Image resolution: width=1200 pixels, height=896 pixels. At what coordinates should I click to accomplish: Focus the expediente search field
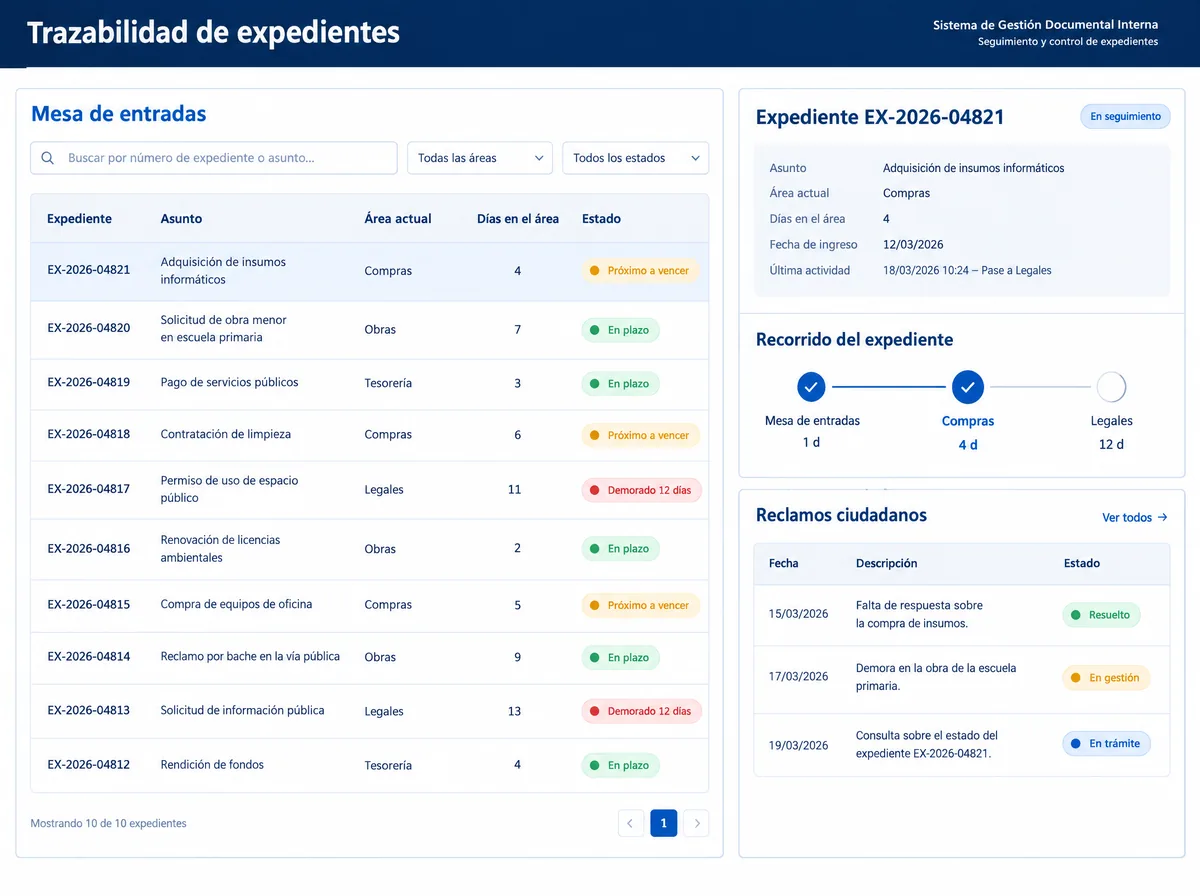click(x=214, y=158)
